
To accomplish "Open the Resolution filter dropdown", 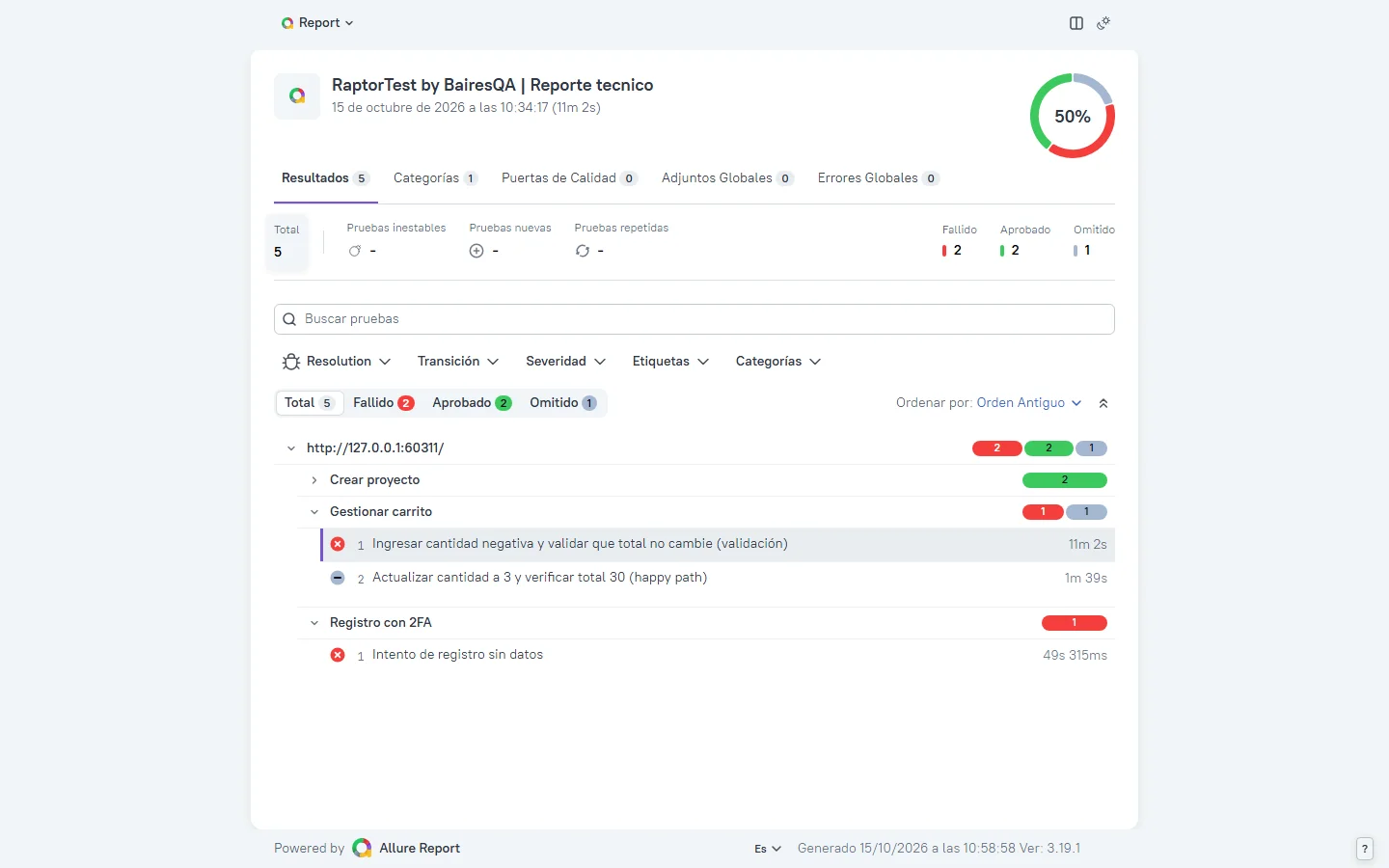I will (x=337, y=362).
